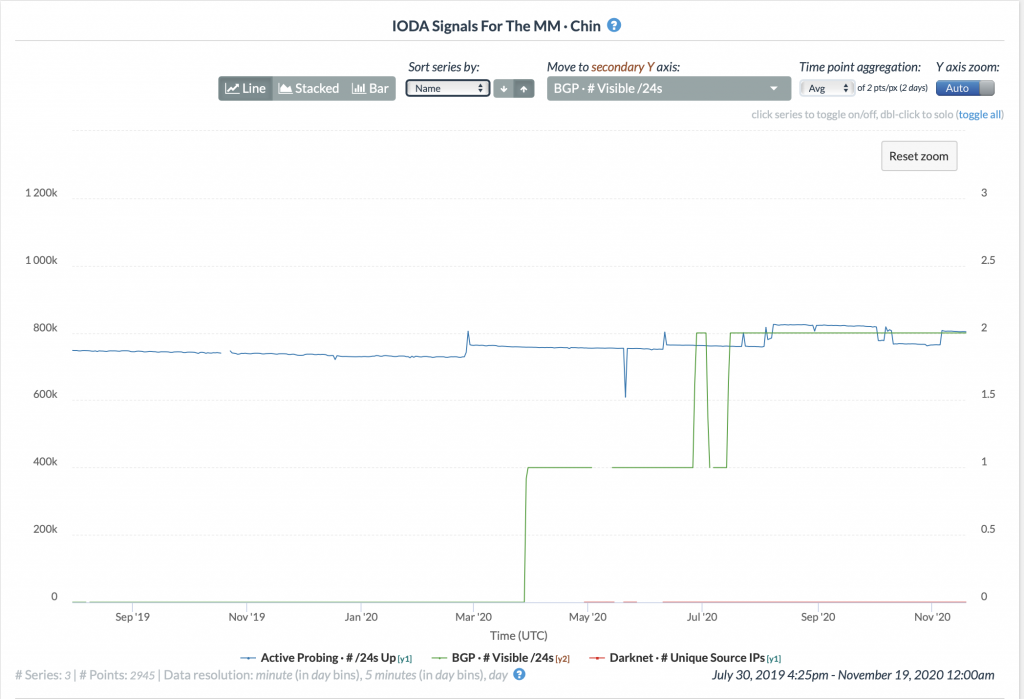
Task: Click the sharp dip on the blue line
Action: click(625, 396)
